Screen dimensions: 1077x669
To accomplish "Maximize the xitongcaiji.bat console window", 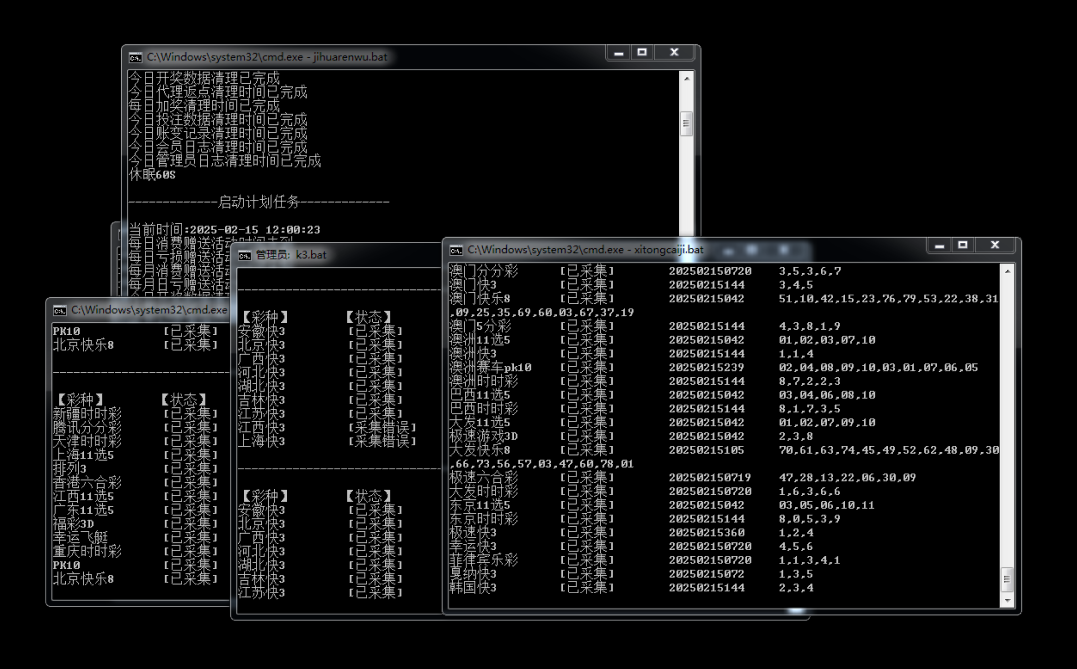I will coord(962,245).
